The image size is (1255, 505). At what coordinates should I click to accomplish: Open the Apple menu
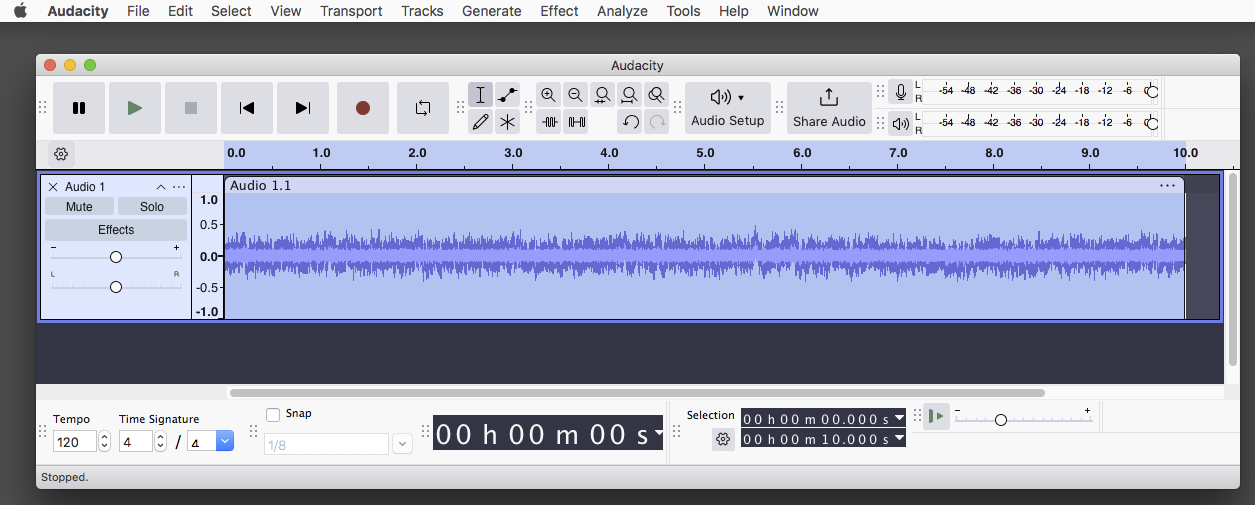point(20,11)
